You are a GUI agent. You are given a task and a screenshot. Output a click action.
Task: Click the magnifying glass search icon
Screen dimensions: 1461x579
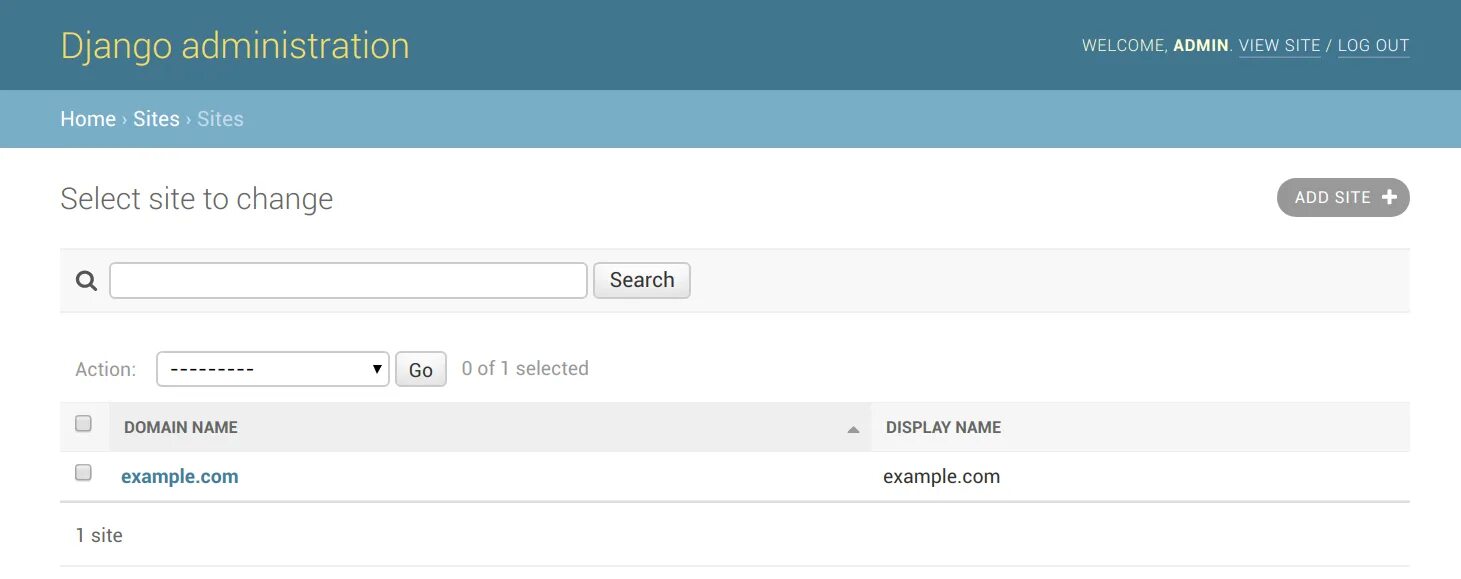pyautogui.click(x=87, y=281)
